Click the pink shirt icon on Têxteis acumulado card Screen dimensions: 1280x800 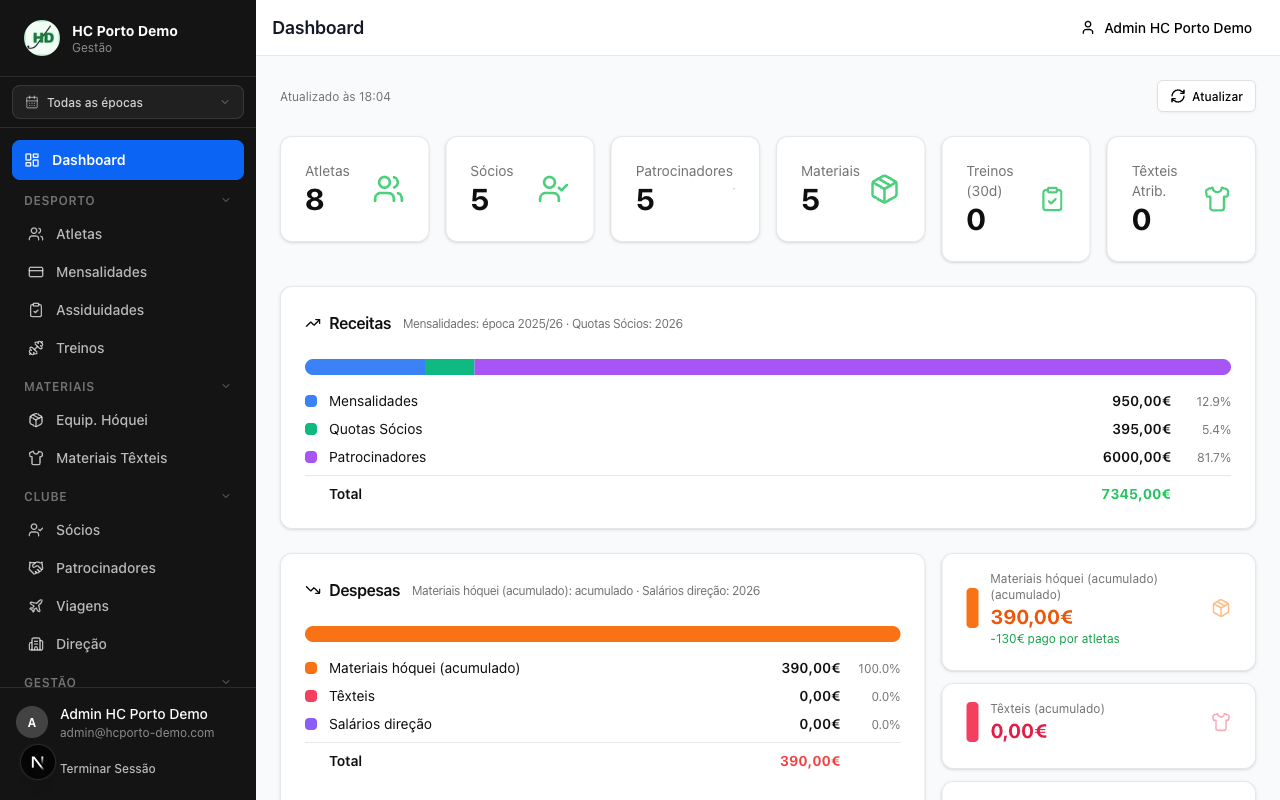click(1221, 722)
